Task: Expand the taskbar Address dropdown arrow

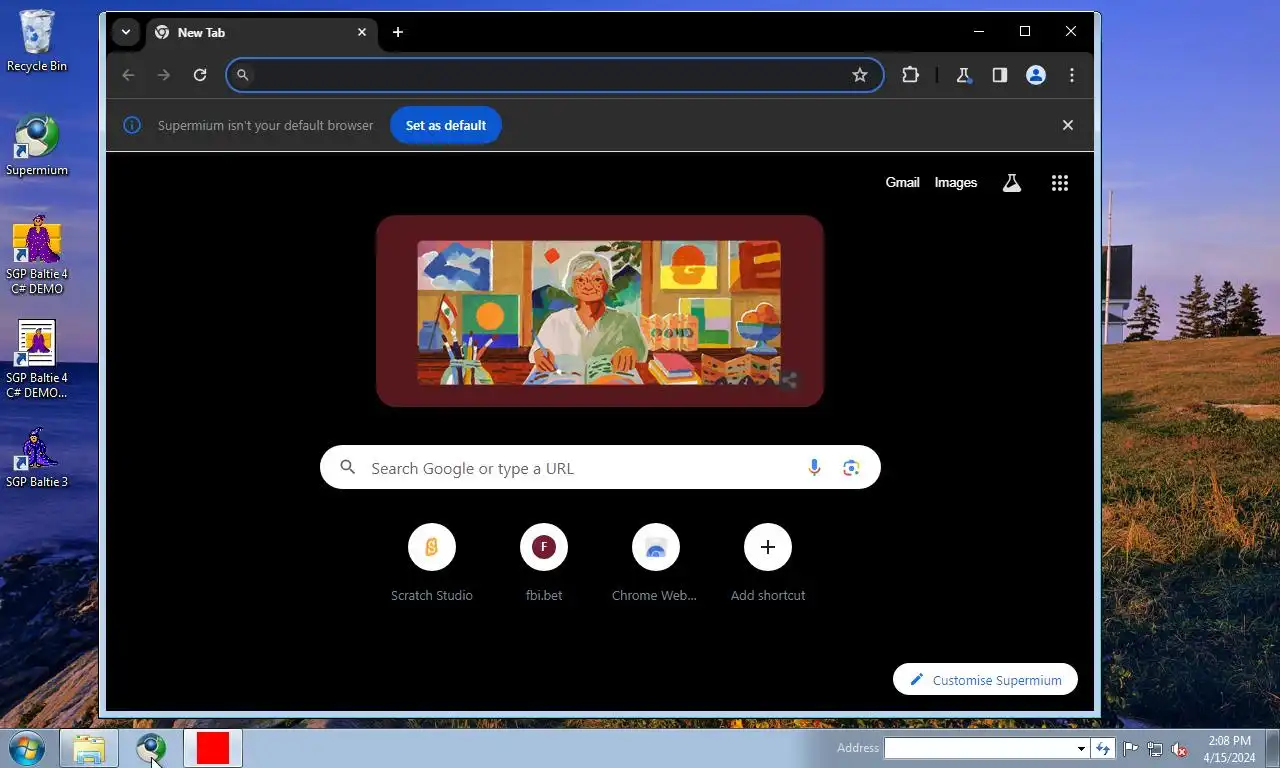Action: (1081, 748)
